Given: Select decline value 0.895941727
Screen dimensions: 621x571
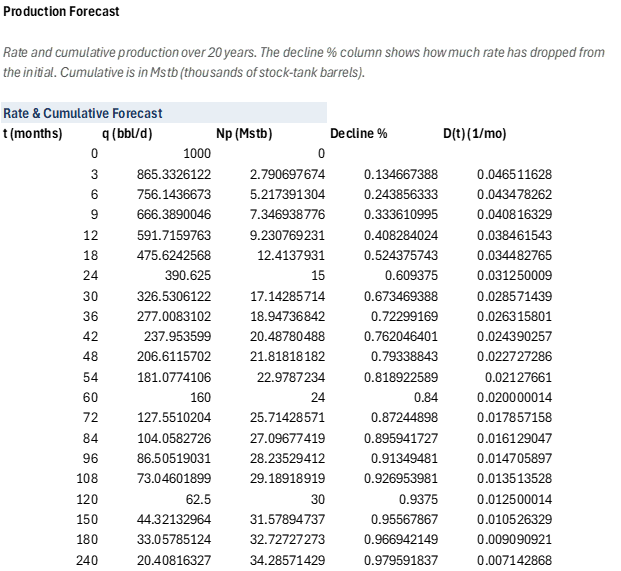Looking at the screenshot, I should [x=401, y=438].
